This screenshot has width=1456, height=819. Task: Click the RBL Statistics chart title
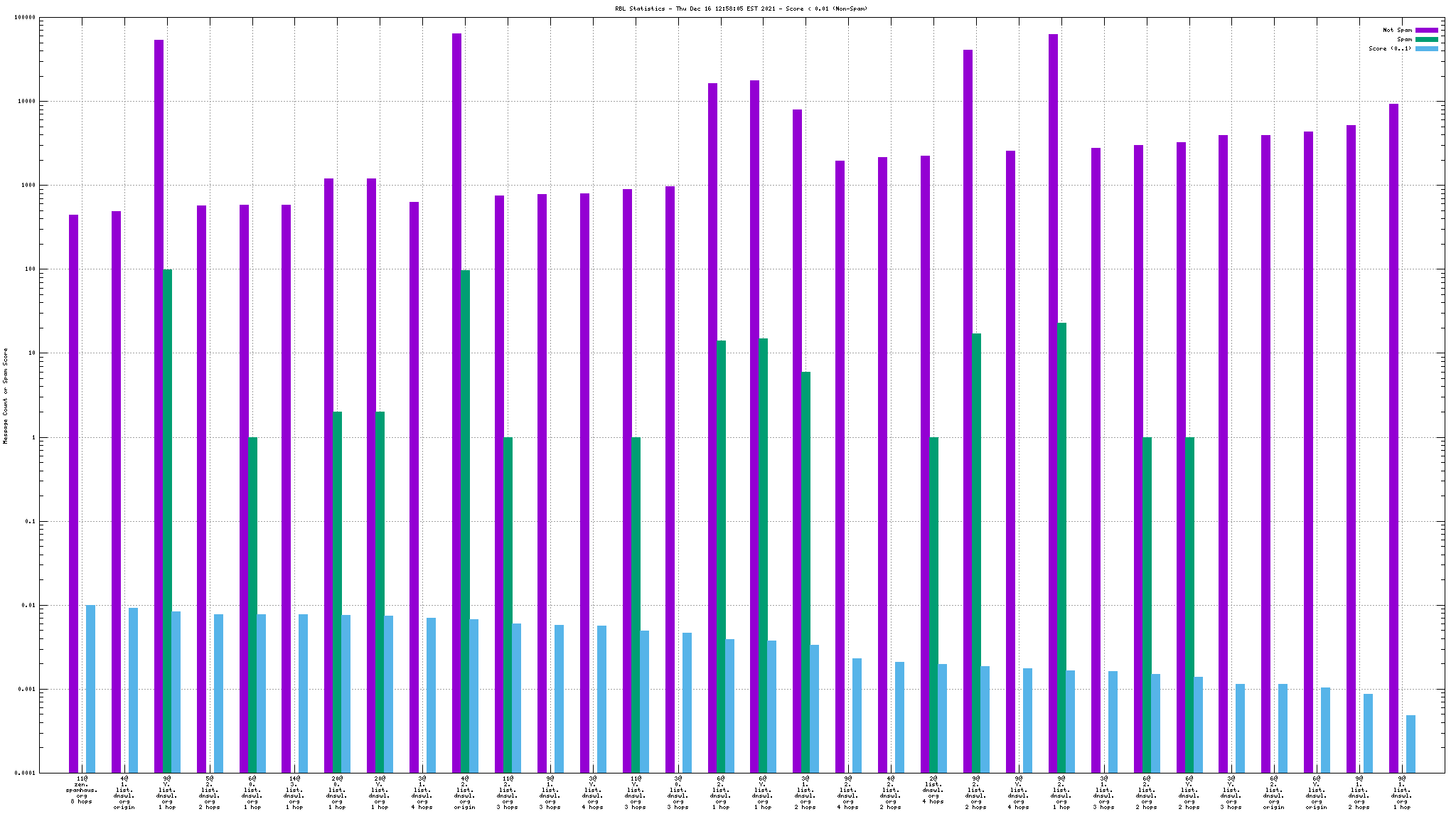(741, 9)
